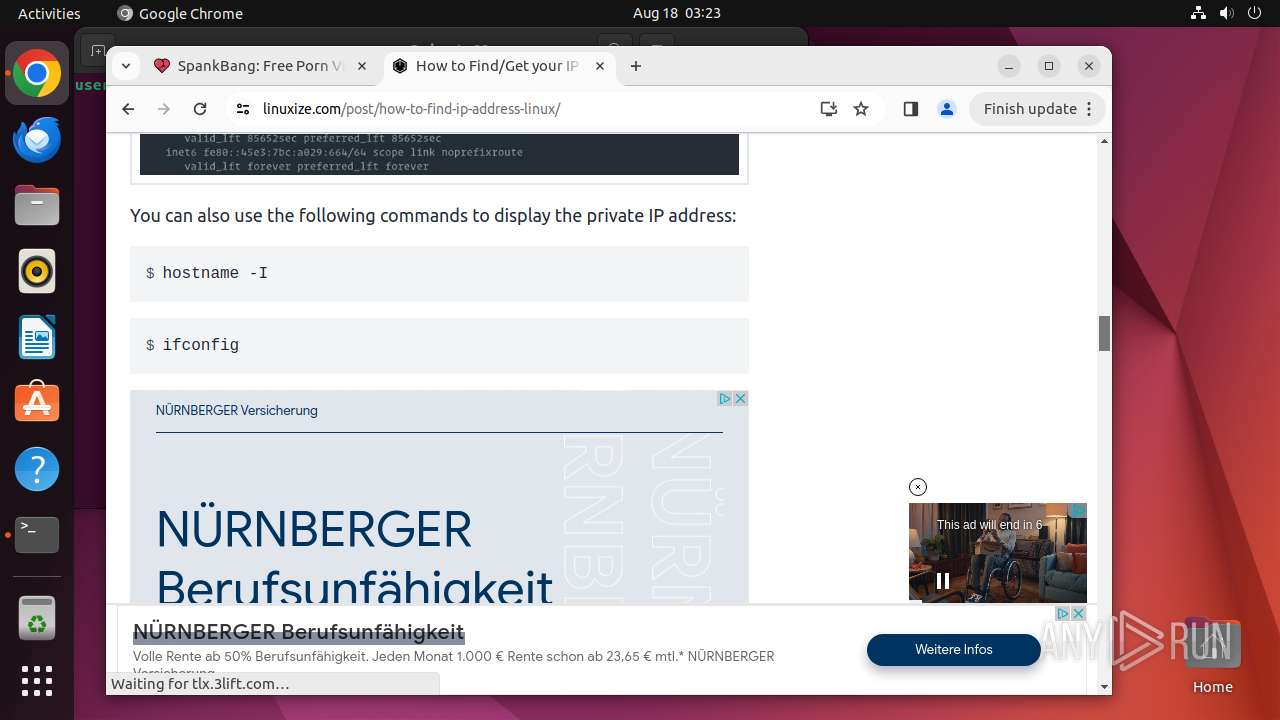Open power menu icon in the system tray
Screen dimensions: 1280x720
coord(1254,13)
